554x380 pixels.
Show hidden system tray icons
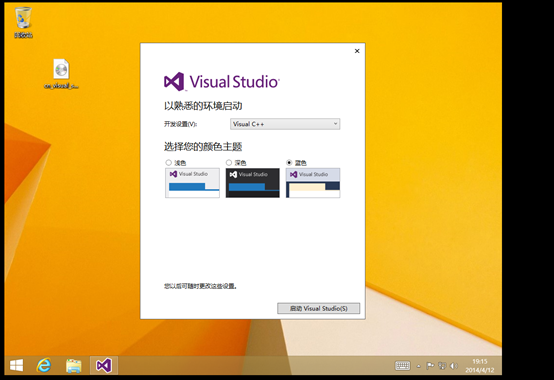coord(419,366)
